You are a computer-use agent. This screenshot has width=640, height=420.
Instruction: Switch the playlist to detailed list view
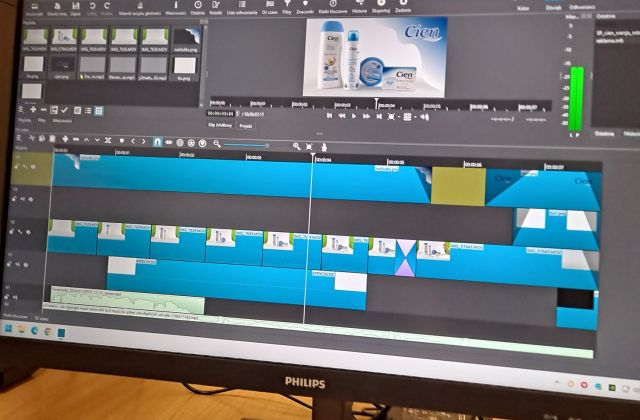coord(77,111)
